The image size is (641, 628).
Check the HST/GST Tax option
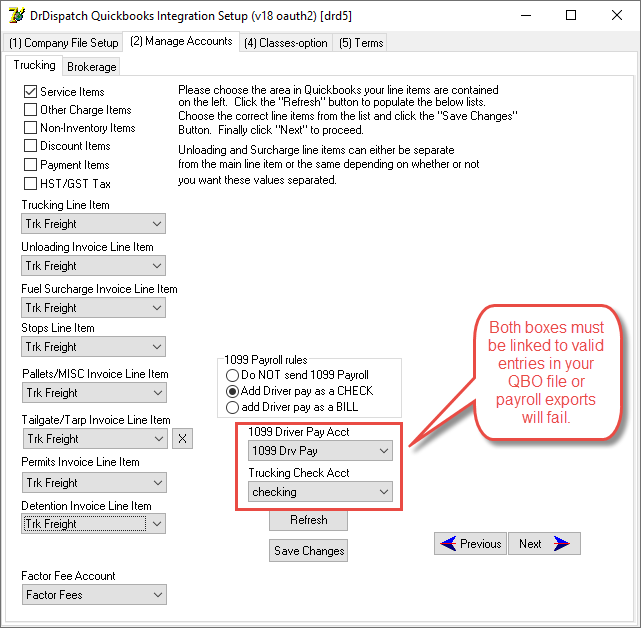pos(30,184)
